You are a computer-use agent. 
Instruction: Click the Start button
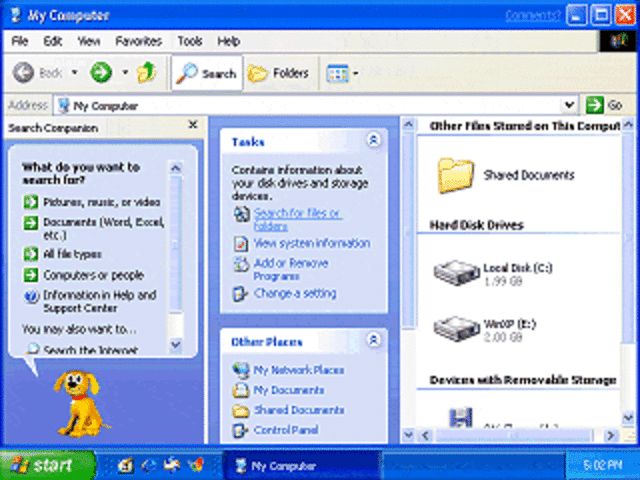[47, 465]
